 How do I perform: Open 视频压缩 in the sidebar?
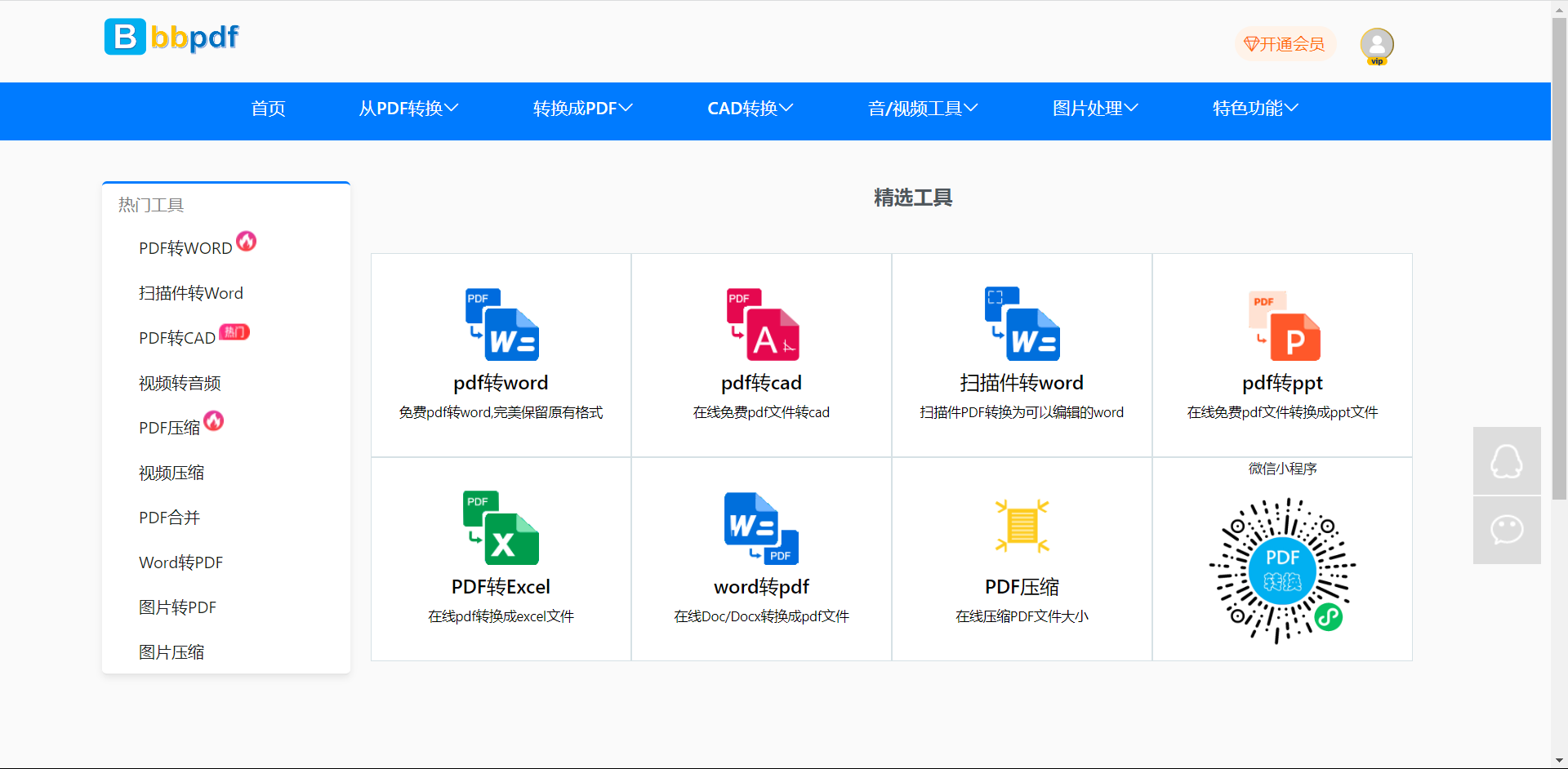(x=171, y=473)
